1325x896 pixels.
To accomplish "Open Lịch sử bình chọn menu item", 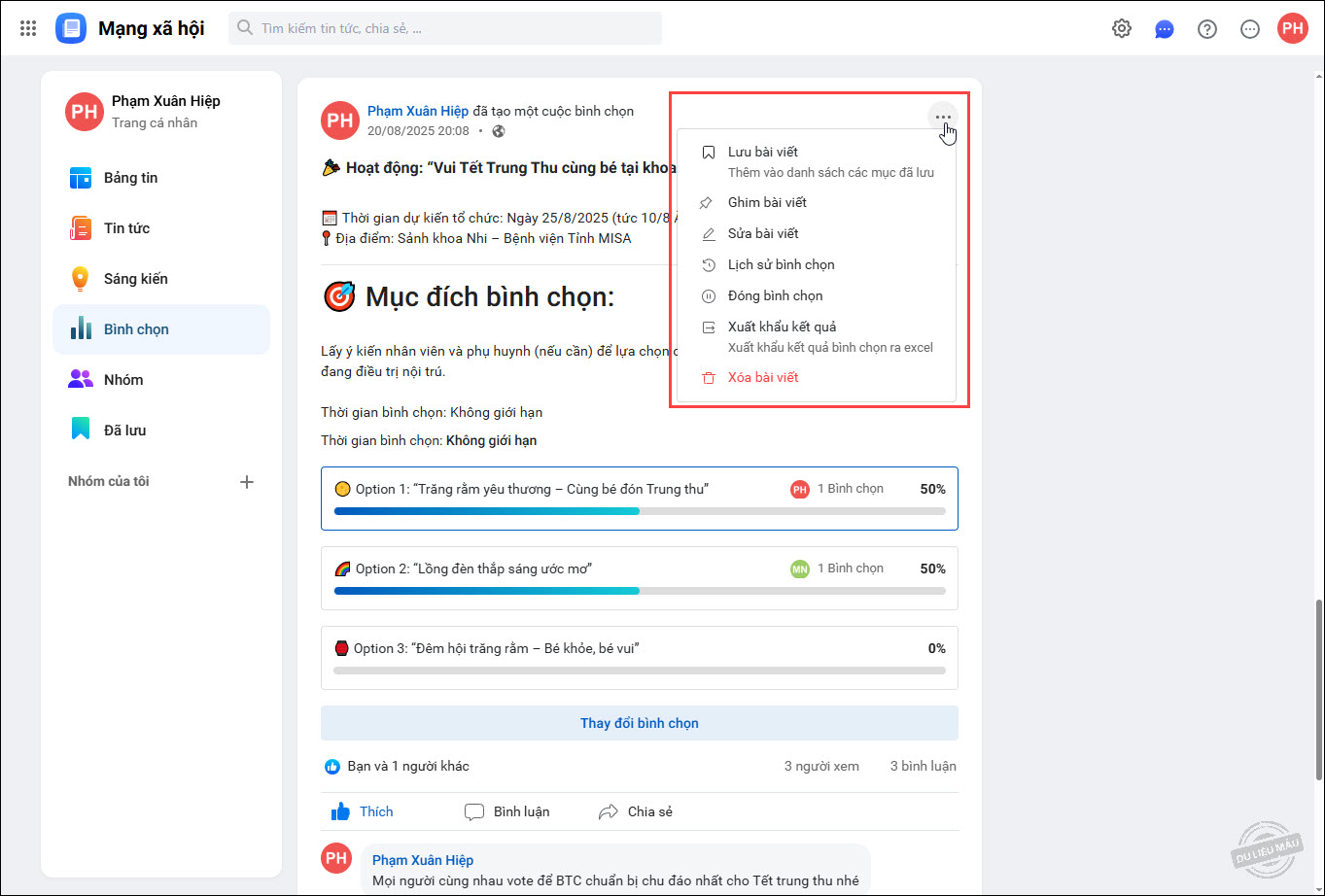I will pos(817,264).
